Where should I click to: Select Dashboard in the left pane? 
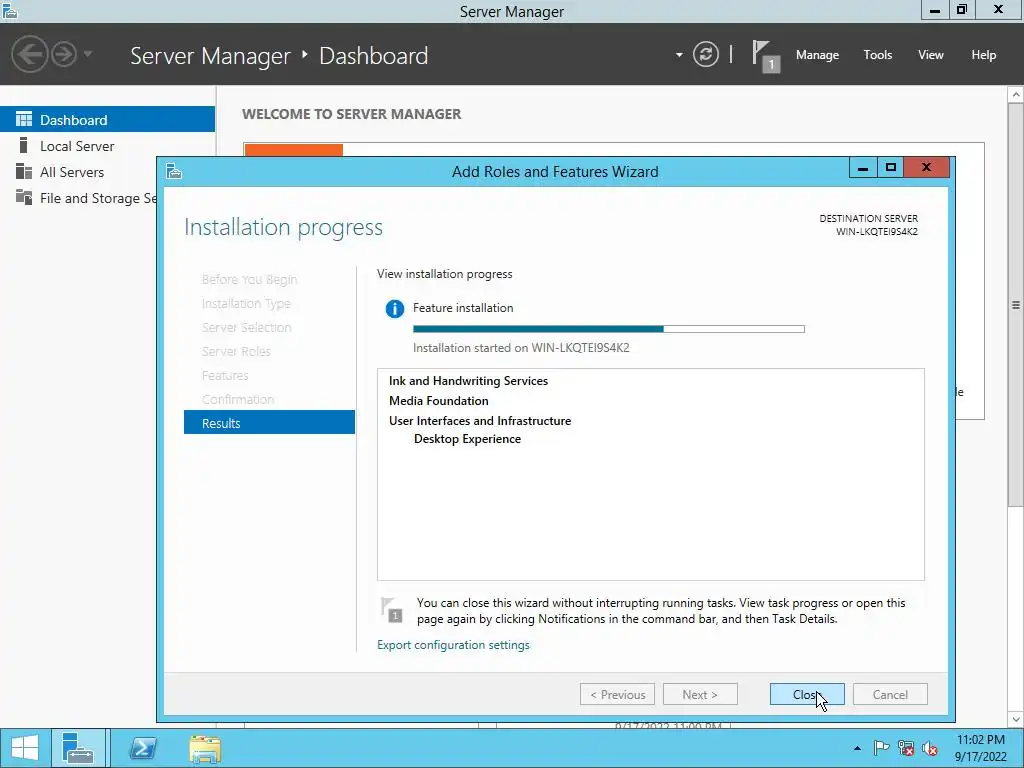[107, 120]
